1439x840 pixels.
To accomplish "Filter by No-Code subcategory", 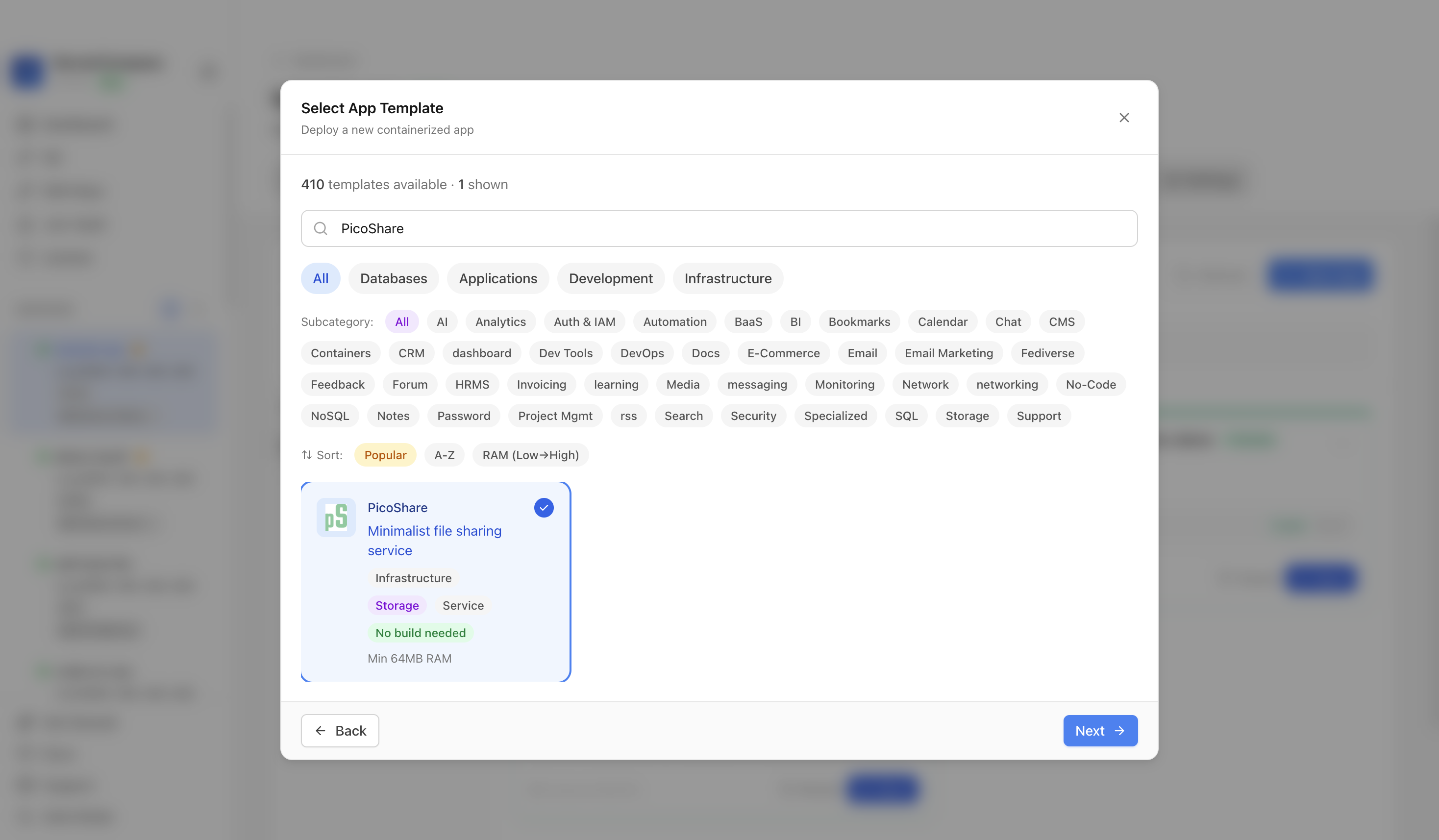I will pos(1091,384).
